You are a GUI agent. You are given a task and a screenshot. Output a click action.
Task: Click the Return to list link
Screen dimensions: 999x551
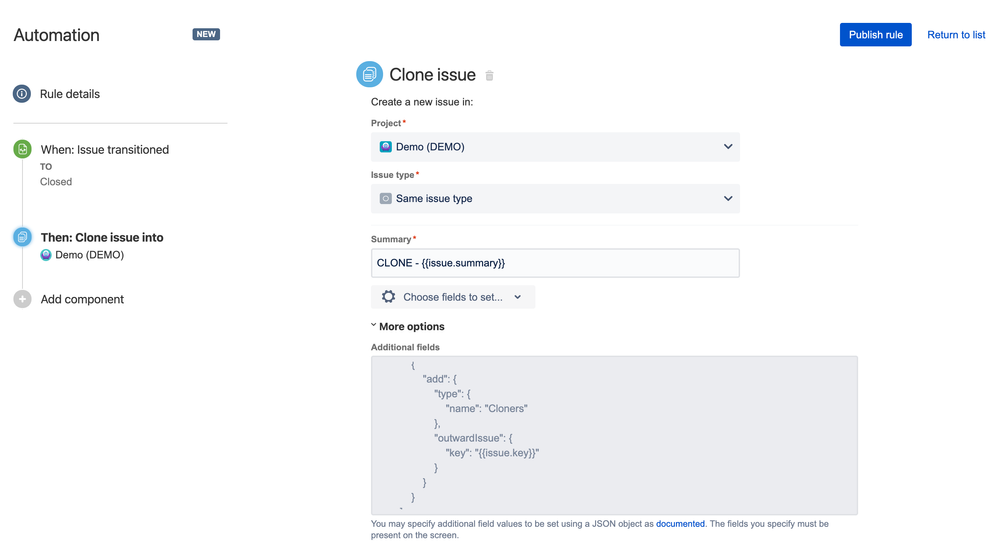click(956, 35)
